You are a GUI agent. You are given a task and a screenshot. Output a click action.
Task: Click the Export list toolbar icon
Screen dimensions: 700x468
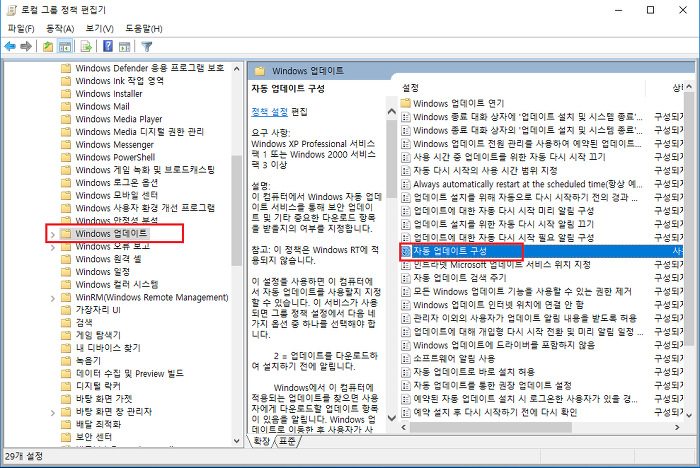coord(85,45)
